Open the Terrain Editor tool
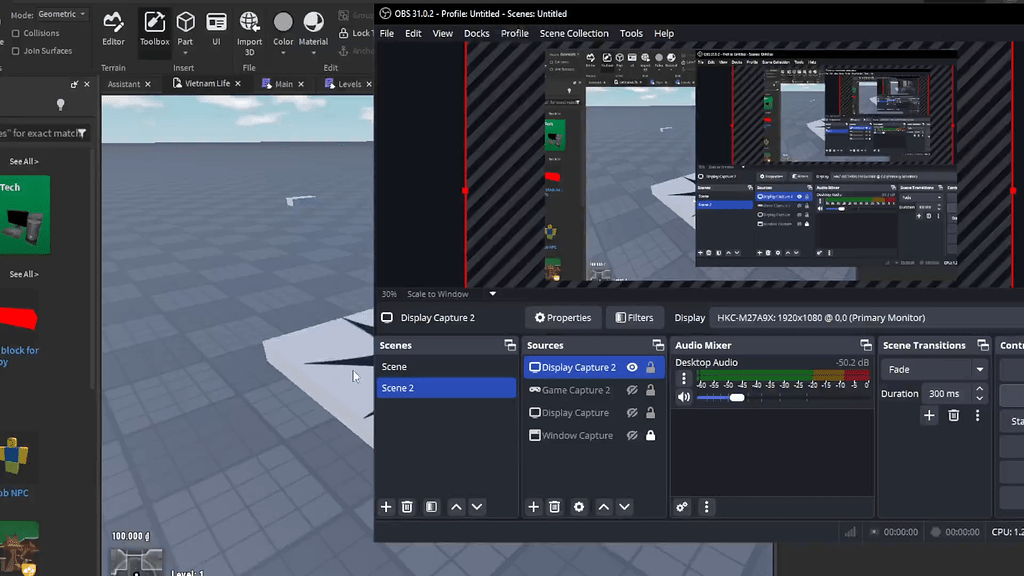Screen dimensions: 1024x576 pos(113,29)
